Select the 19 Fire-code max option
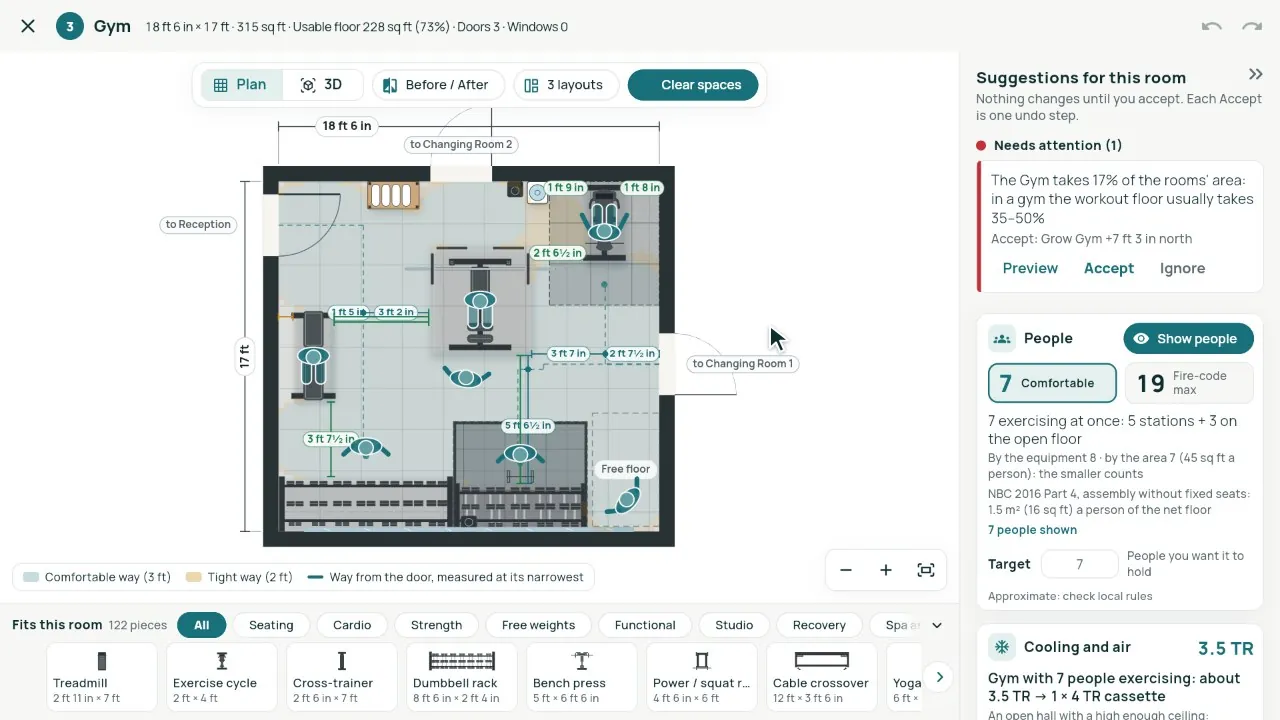 tap(1189, 383)
